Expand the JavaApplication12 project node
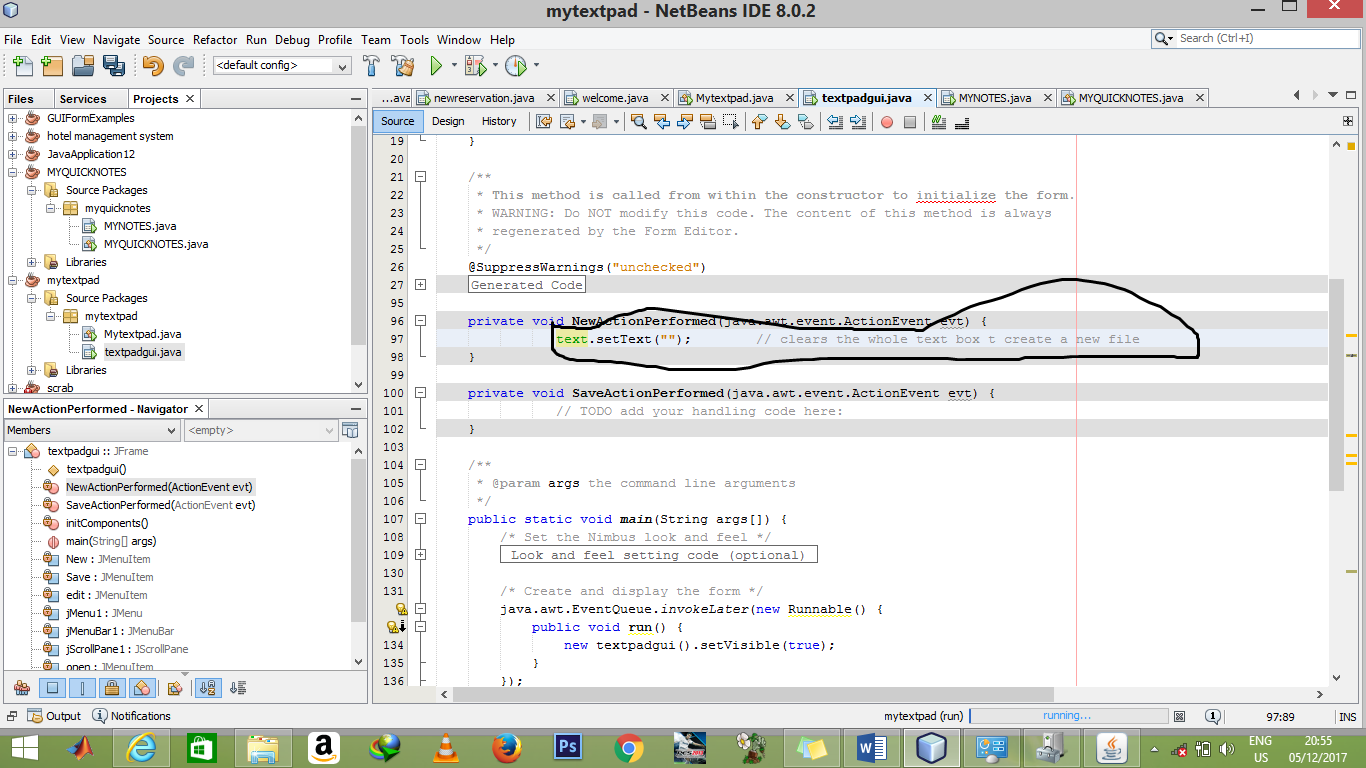The height and width of the screenshot is (768, 1366). click(x=14, y=154)
